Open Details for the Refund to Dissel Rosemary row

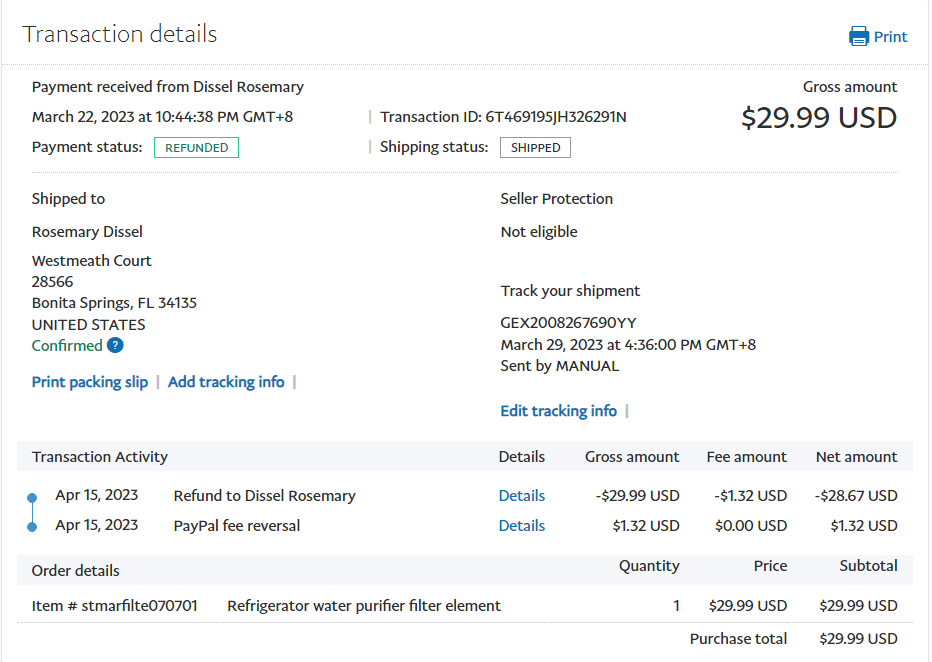pyautogui.click(x=522, y=496)
